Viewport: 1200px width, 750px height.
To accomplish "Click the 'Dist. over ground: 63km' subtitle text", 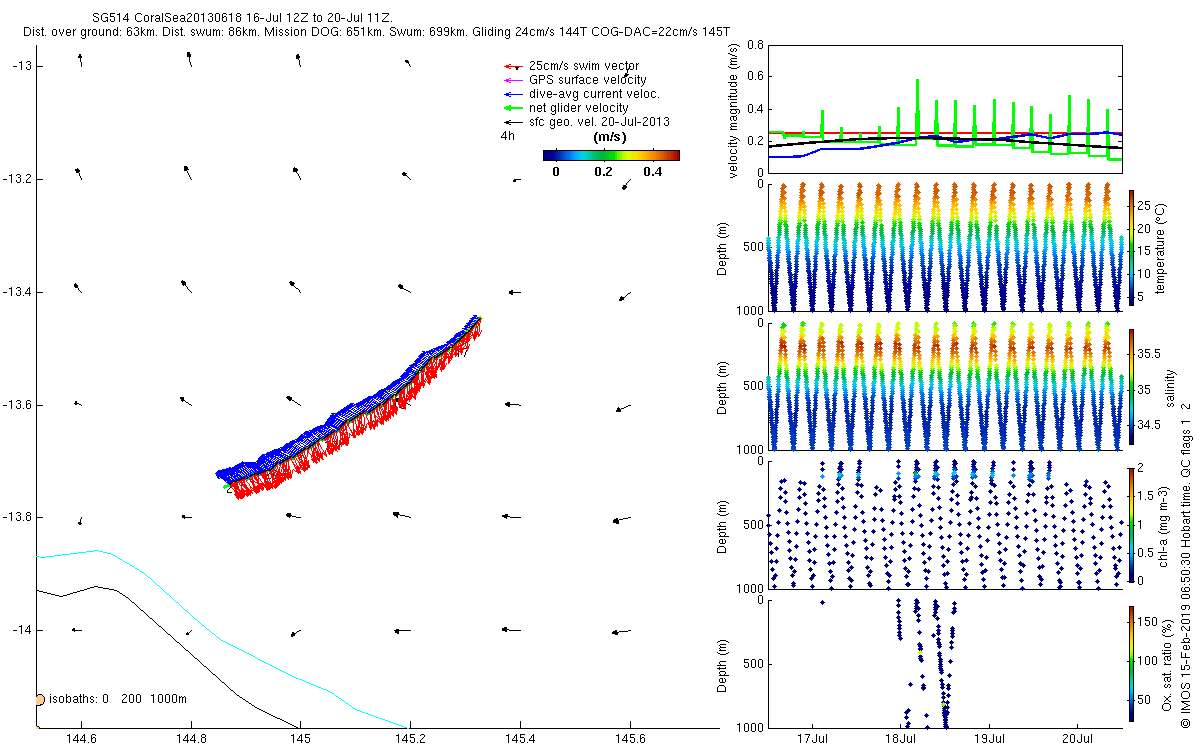I will pos(90,32).
